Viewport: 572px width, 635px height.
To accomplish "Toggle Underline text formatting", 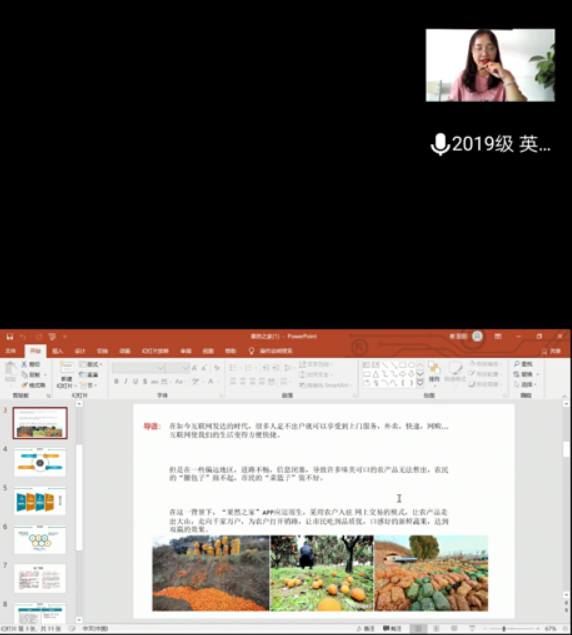I will [135, 381].
